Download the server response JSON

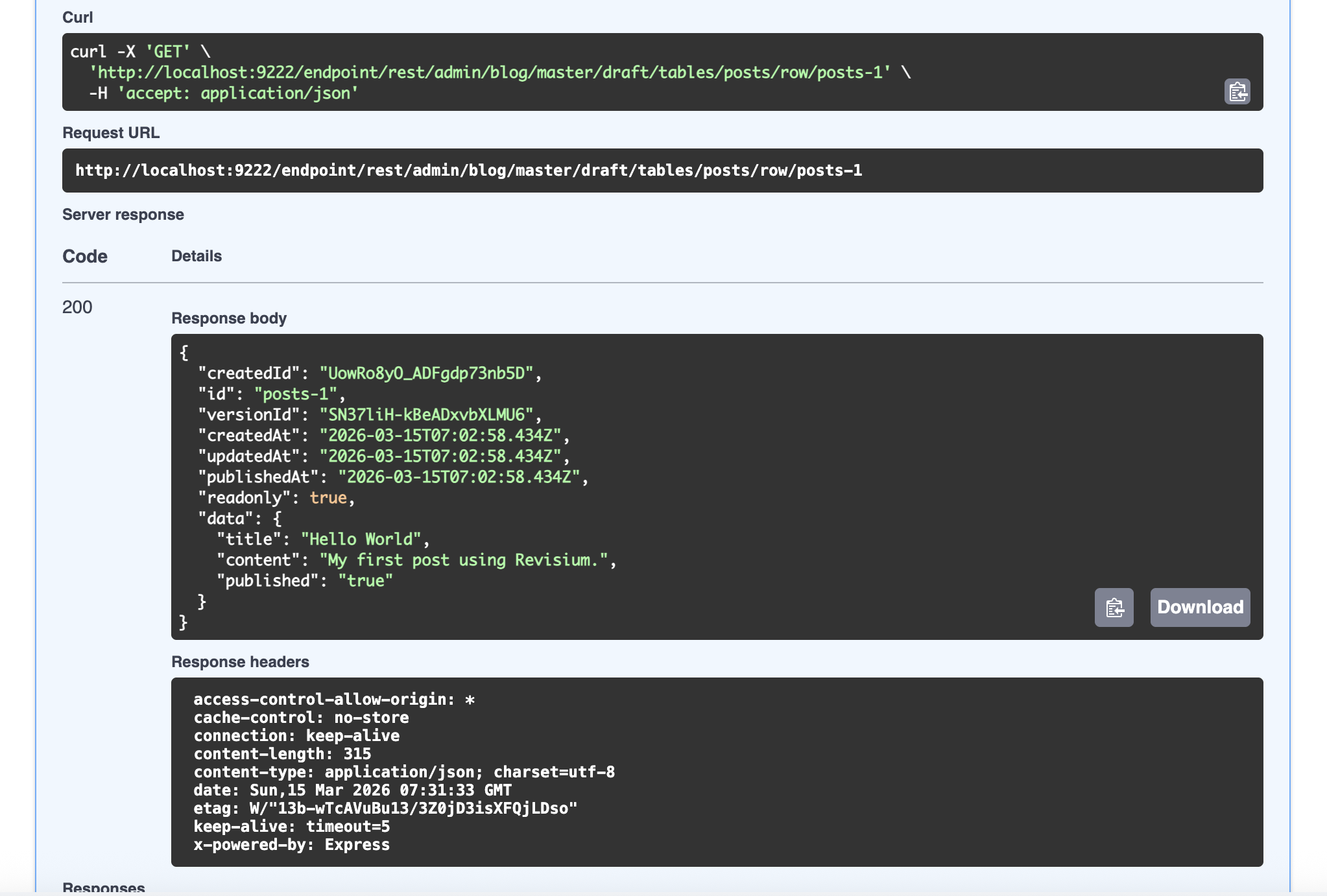[x=1200, y=607]
